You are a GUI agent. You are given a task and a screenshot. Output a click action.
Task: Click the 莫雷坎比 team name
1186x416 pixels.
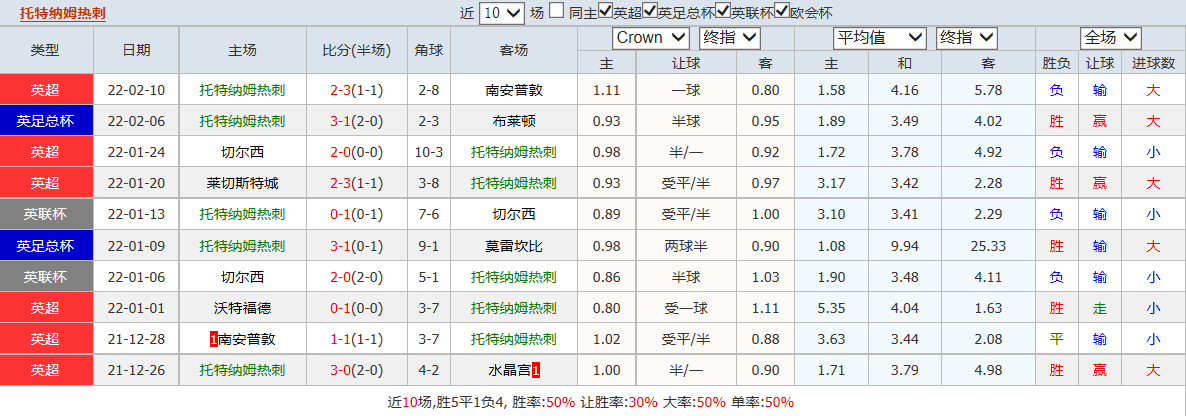[x=514, y=246]
